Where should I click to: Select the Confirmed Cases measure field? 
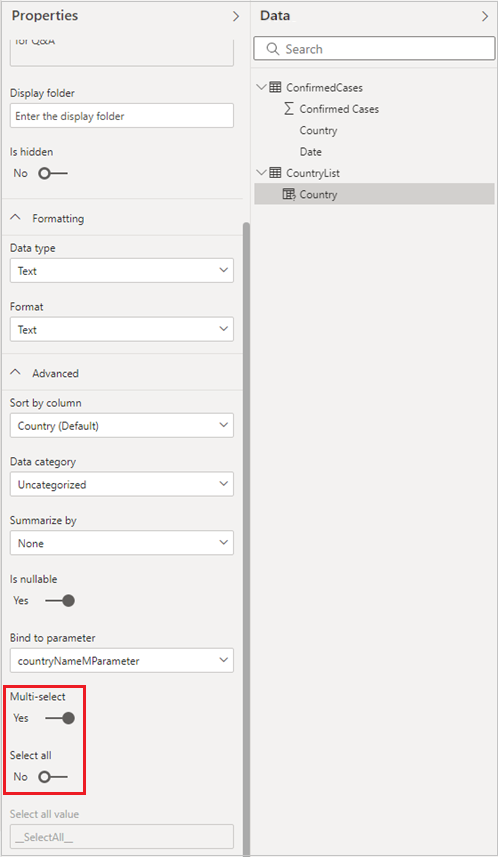[x=339, y=109]
